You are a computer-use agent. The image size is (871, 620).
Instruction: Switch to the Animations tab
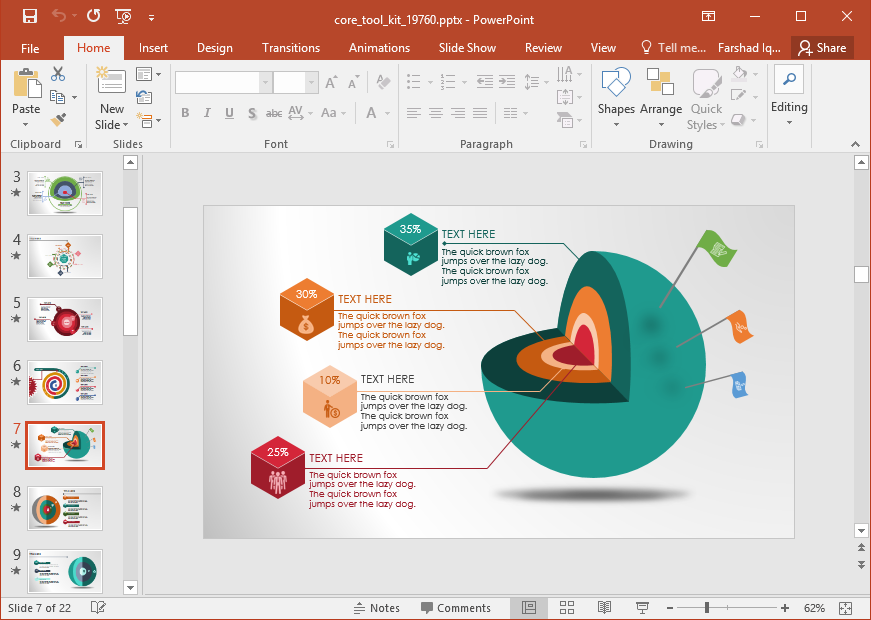coord(379,48)
